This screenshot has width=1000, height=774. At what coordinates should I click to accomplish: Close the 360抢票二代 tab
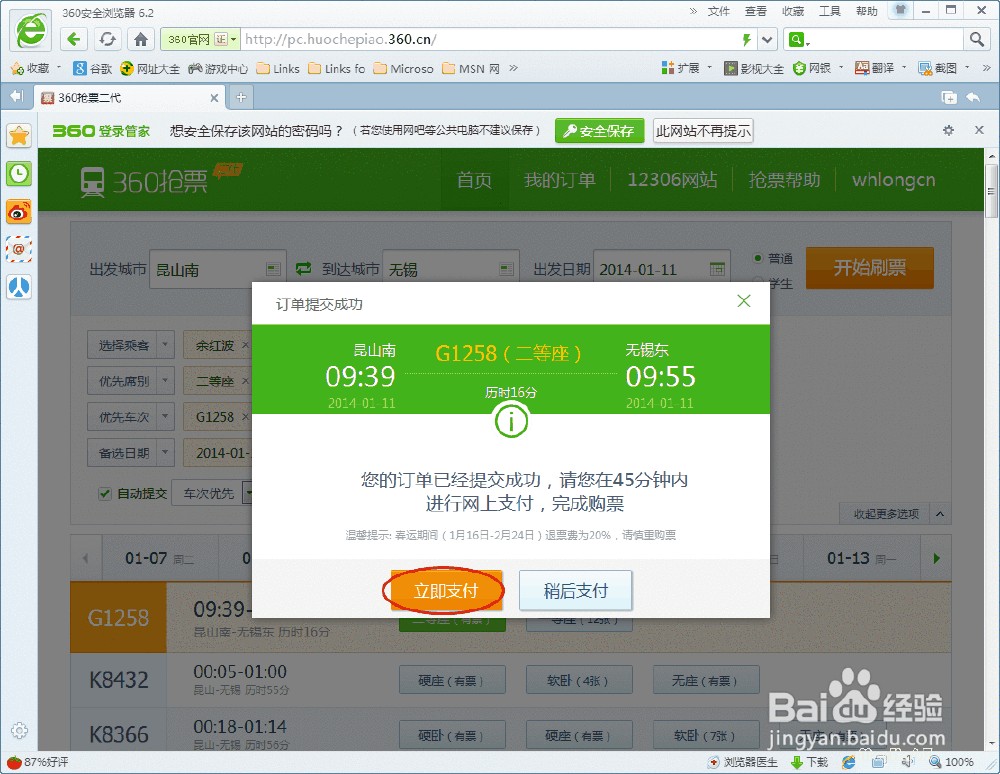[214, 98]
